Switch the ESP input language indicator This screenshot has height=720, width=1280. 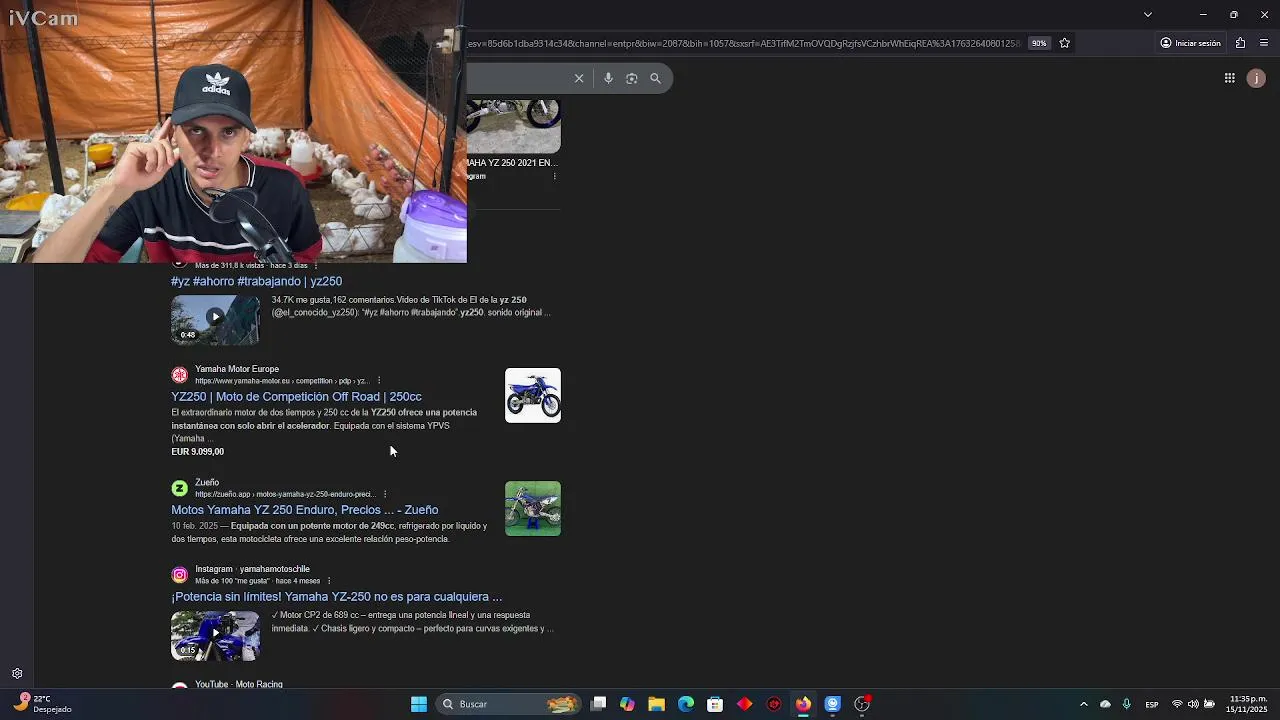pos(1152,704)
